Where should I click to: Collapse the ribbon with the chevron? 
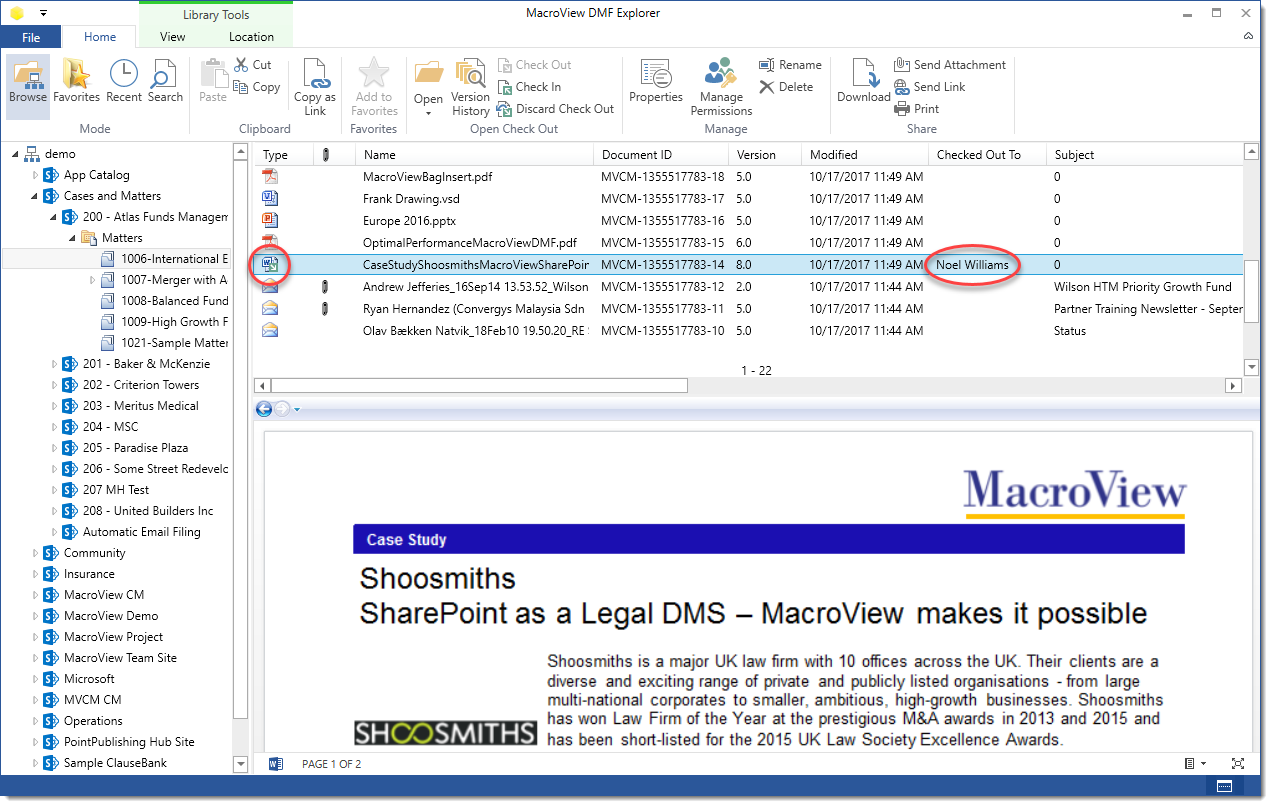[1248, 37]
